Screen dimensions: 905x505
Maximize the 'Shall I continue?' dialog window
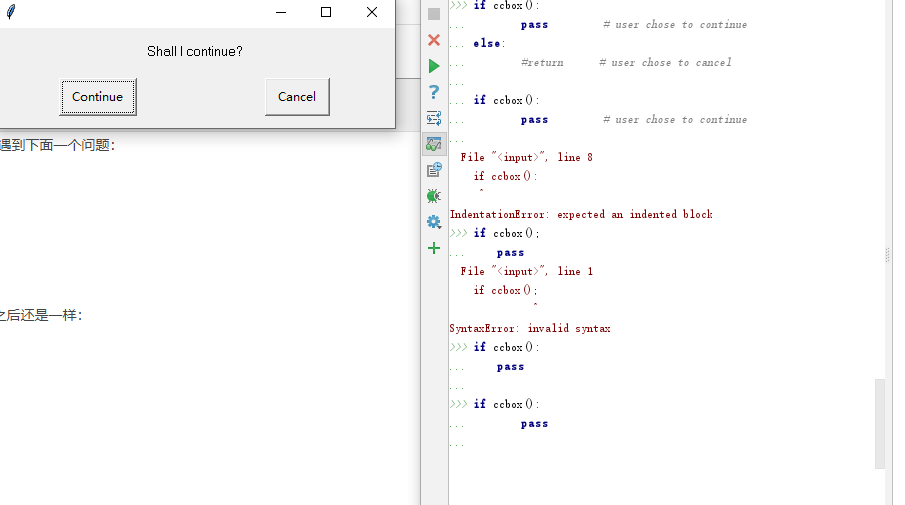pyautogui.click(x=326, y=12)
